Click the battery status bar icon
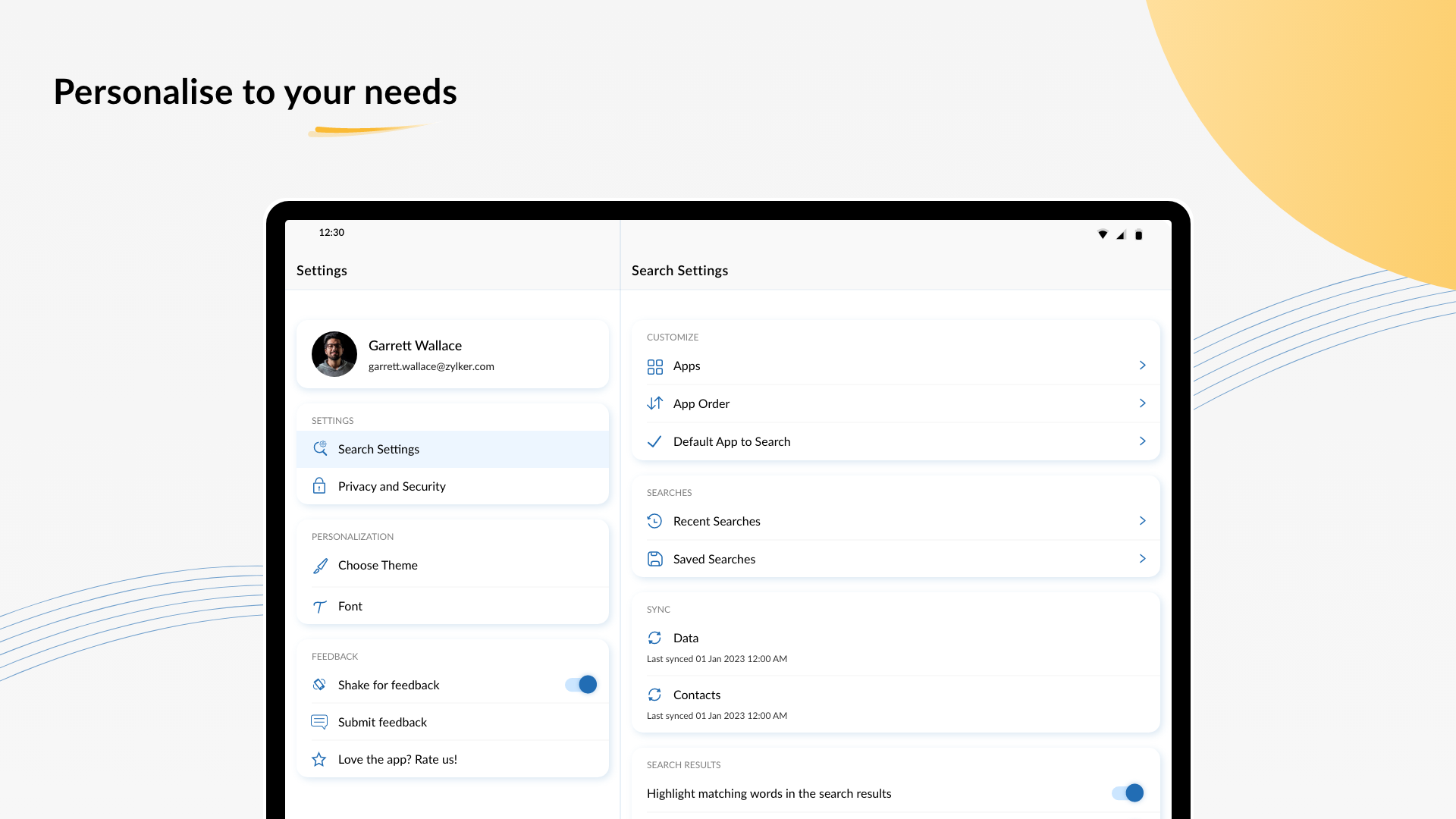The image size is (1456, 819). [1138, 234]
